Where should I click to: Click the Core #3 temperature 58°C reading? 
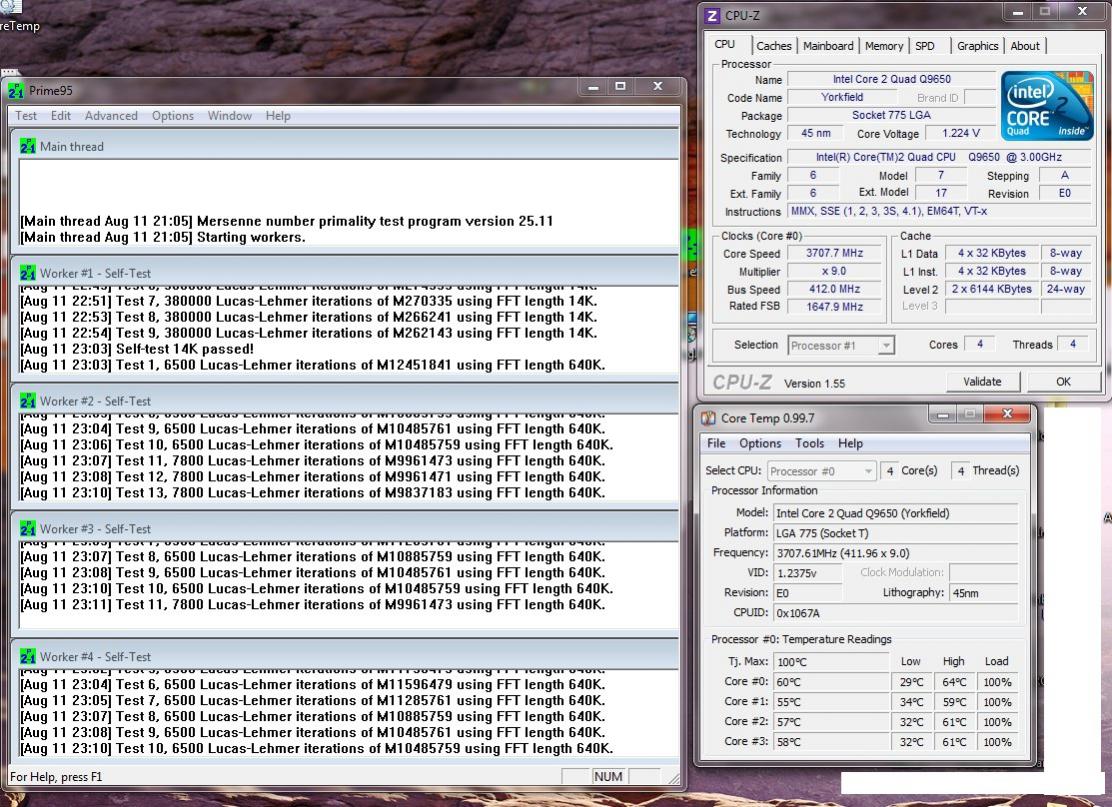830,742
